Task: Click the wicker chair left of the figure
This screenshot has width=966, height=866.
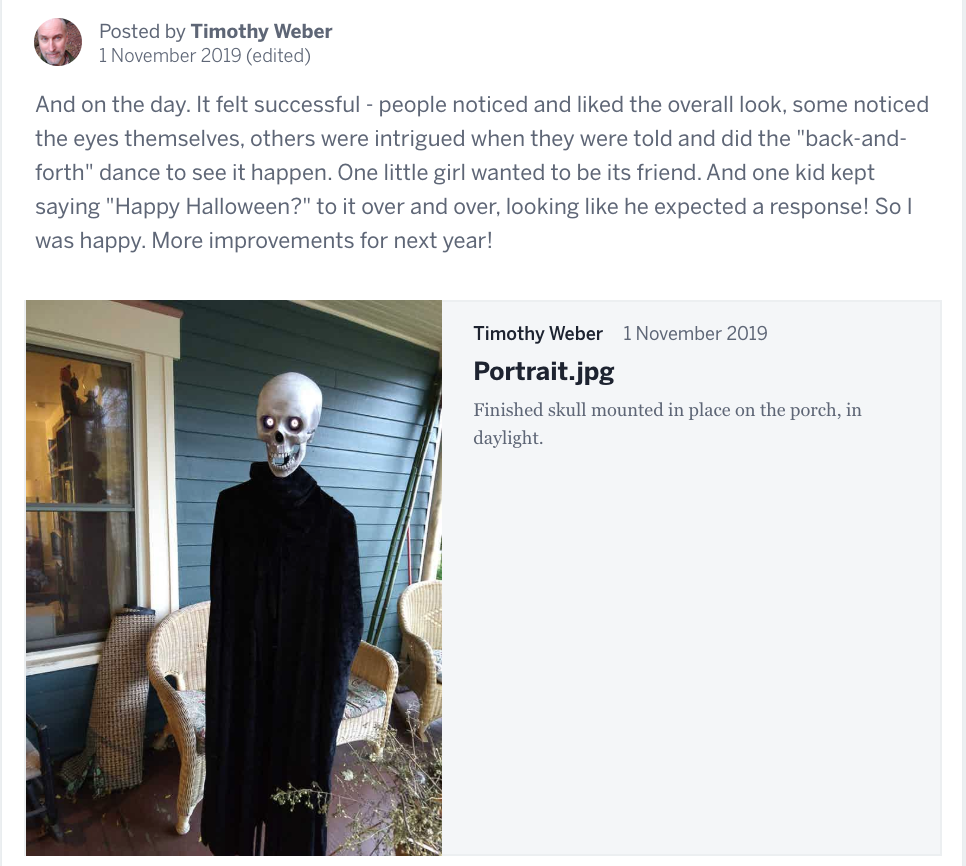Action: coord(179,696)
